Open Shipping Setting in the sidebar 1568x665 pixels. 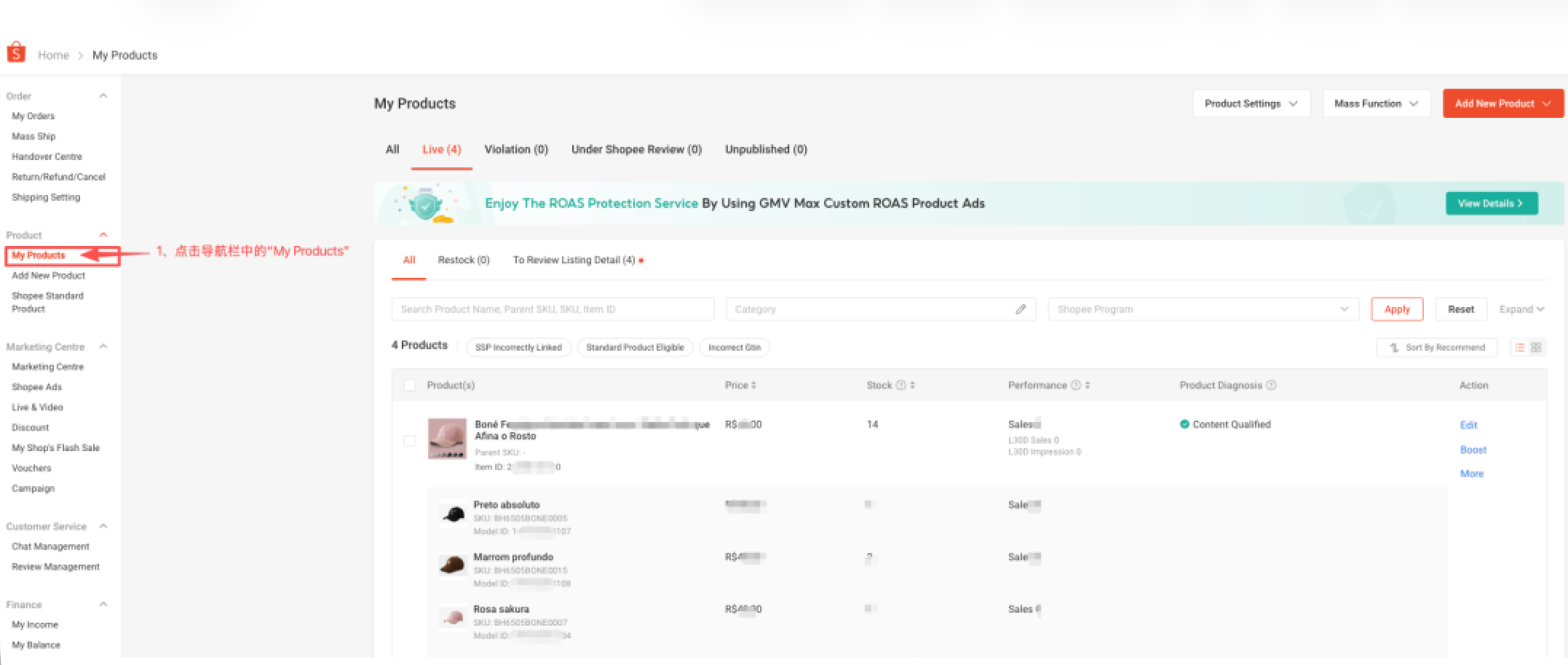(46, 197)
